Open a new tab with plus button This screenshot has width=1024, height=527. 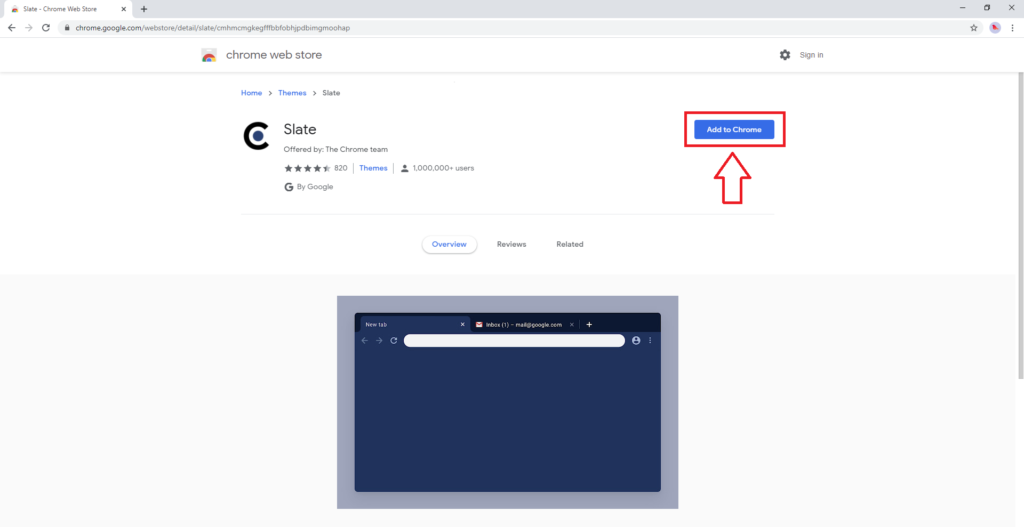144,9
